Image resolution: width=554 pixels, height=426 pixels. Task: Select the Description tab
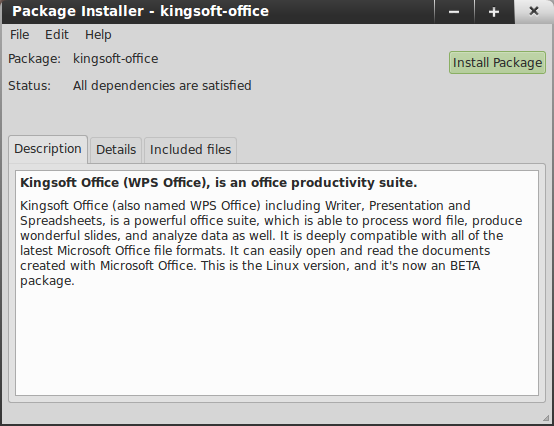(48, 149)
